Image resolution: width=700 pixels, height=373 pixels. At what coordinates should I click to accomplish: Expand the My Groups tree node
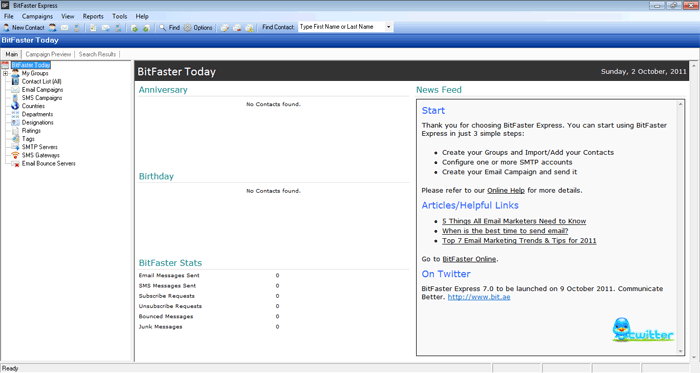click(5, 73)
